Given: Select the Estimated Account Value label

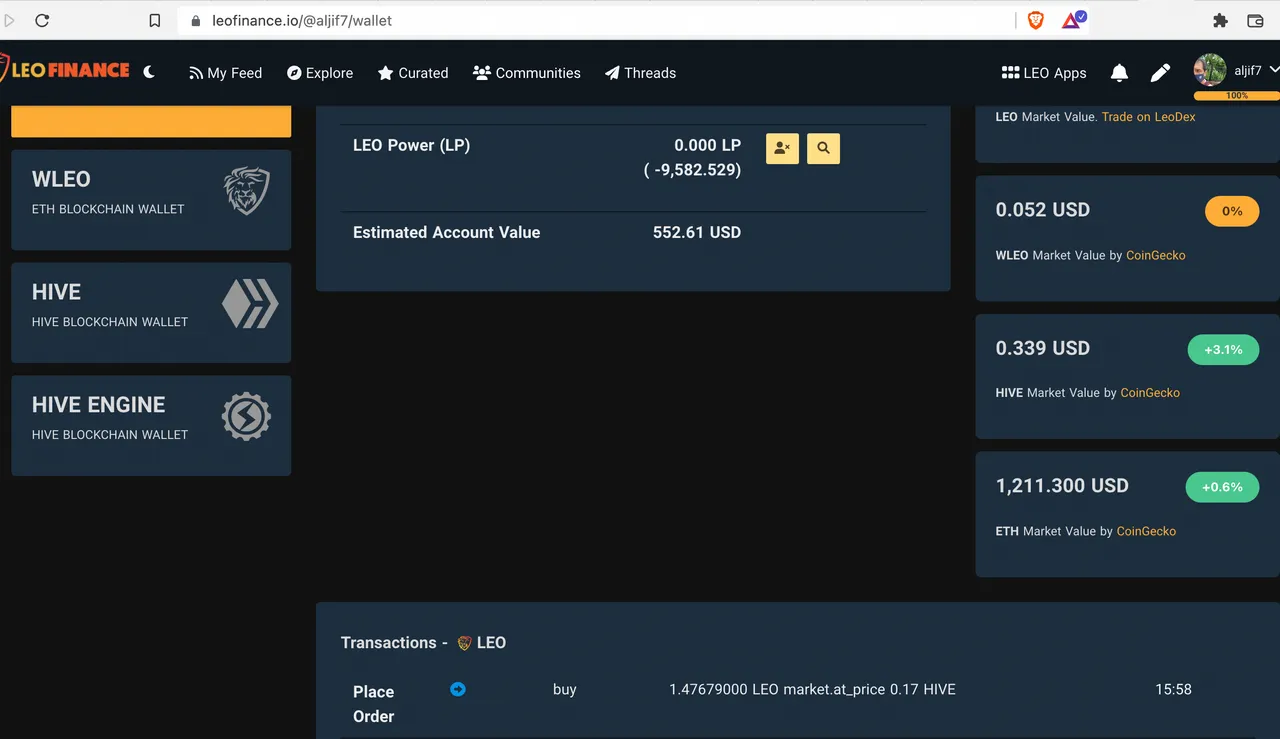Looking at the screenshot, I should tap(446, 232).
